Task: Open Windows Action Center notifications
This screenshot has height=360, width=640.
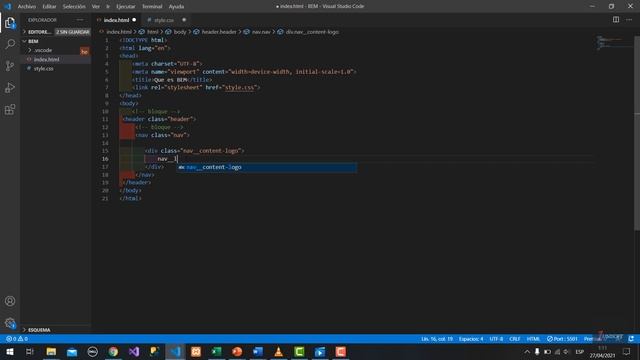Action: (x=627, y=351)
